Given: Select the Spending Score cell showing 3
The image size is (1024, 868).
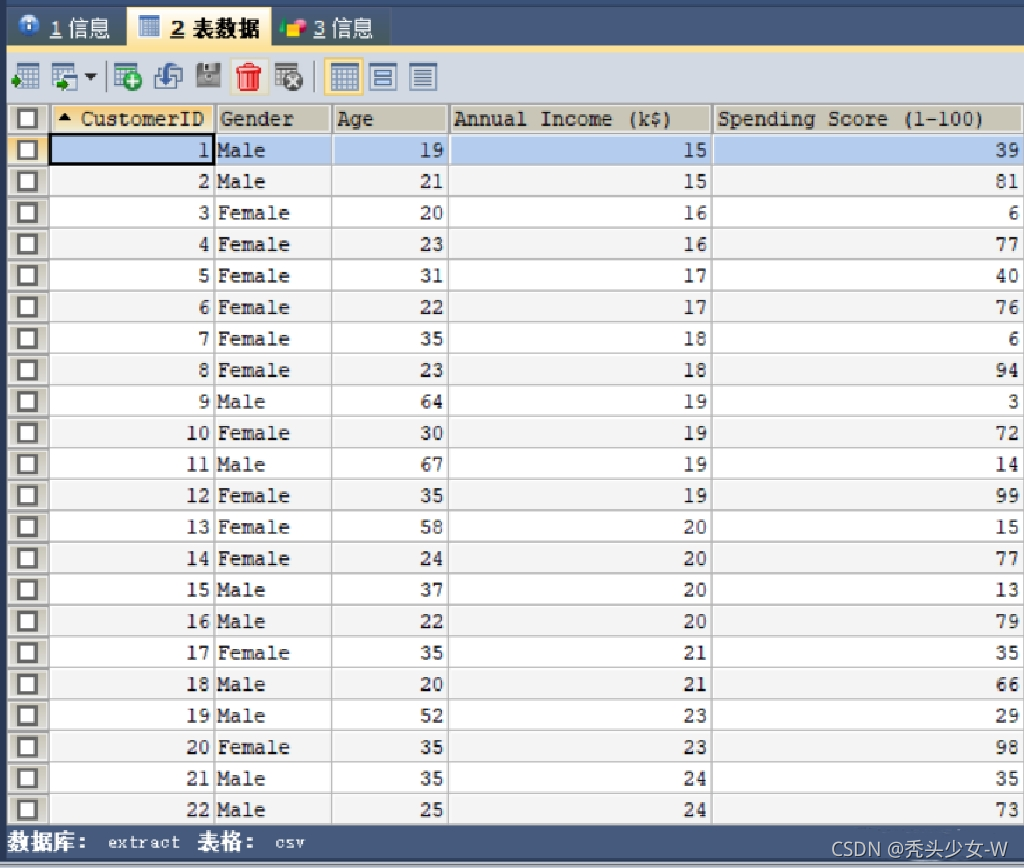Looking at the screenshot, I should (868, 401).
